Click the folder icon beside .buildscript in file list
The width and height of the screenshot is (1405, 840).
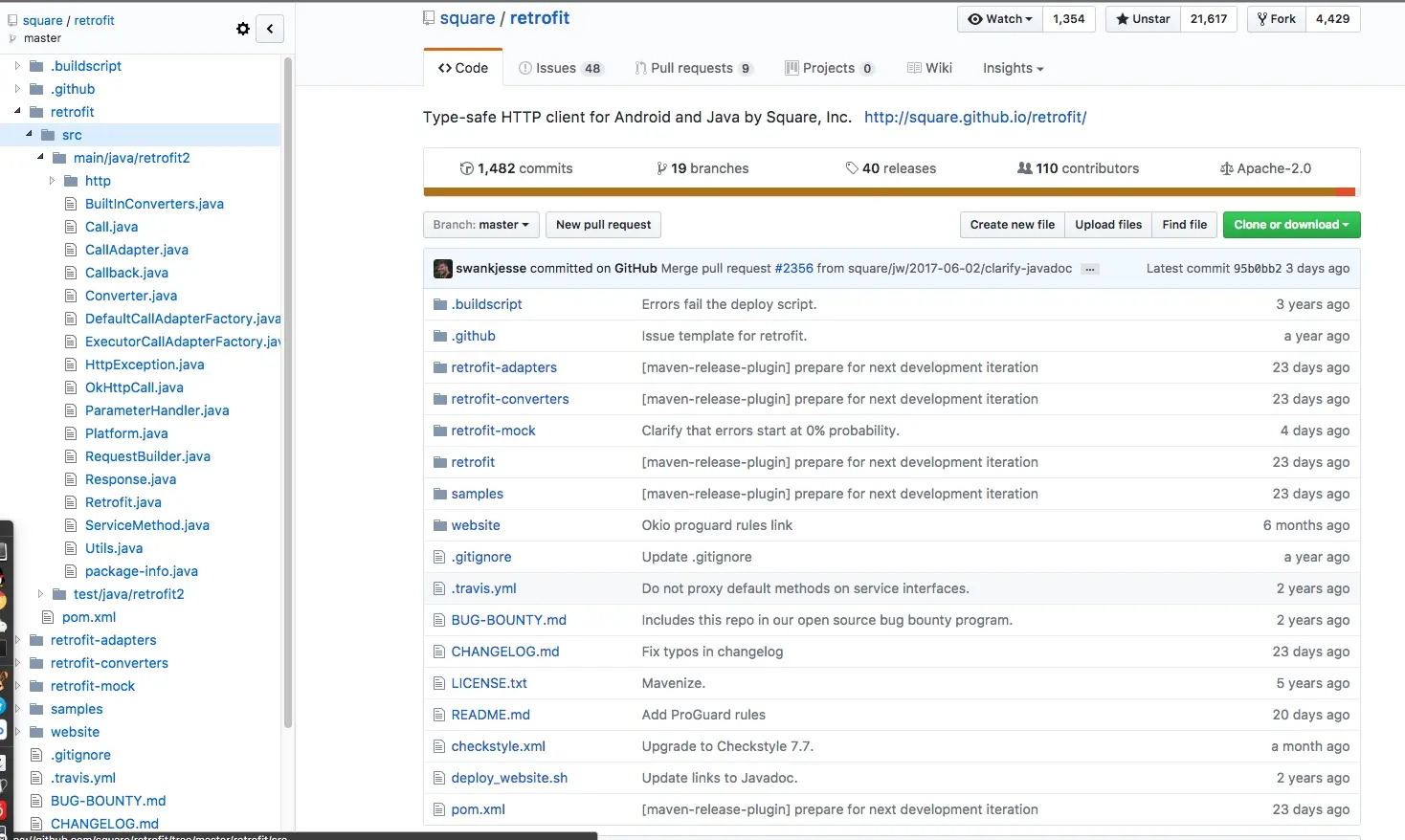point(440,304)
